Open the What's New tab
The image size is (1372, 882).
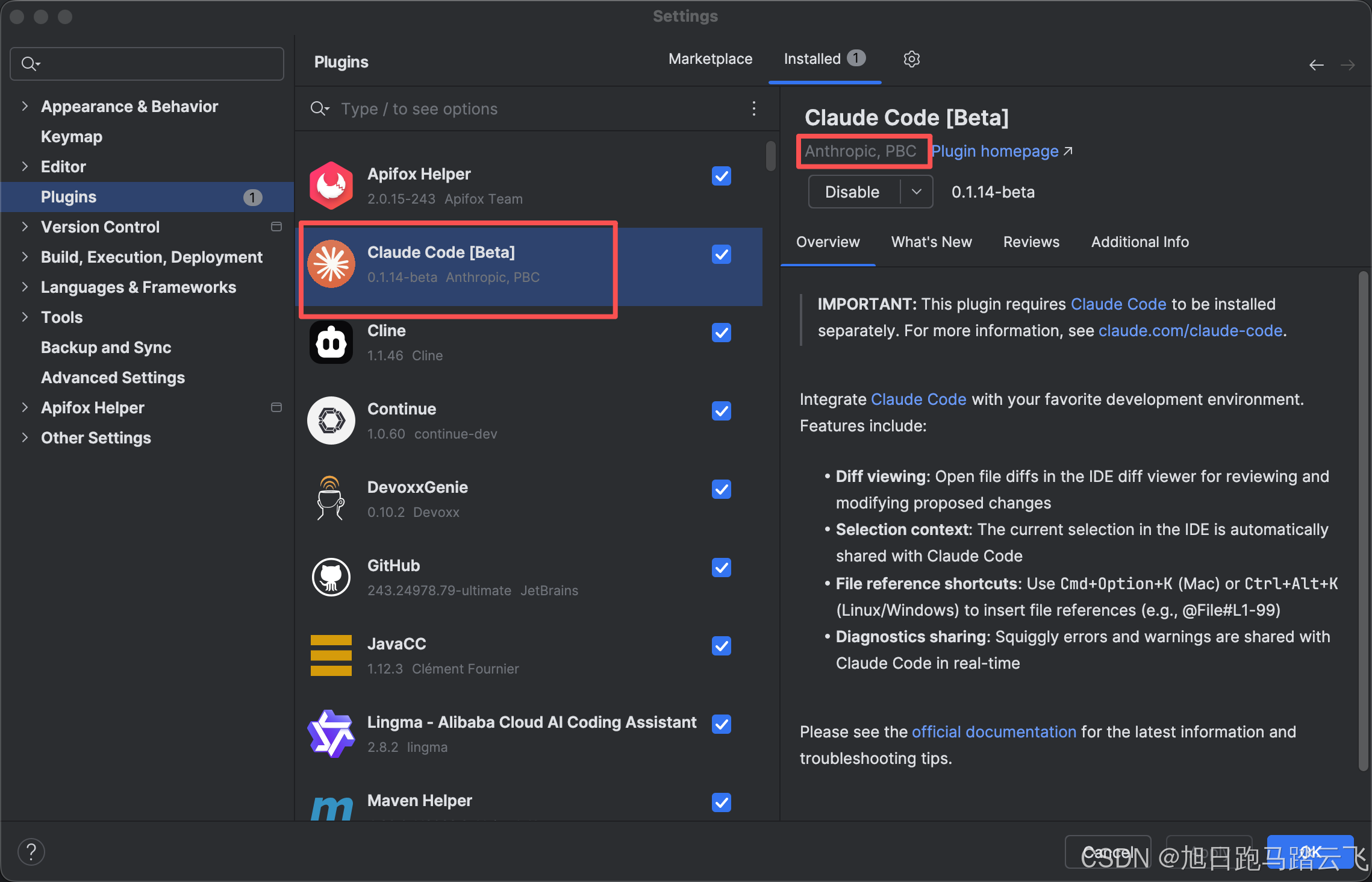point(931,242)
